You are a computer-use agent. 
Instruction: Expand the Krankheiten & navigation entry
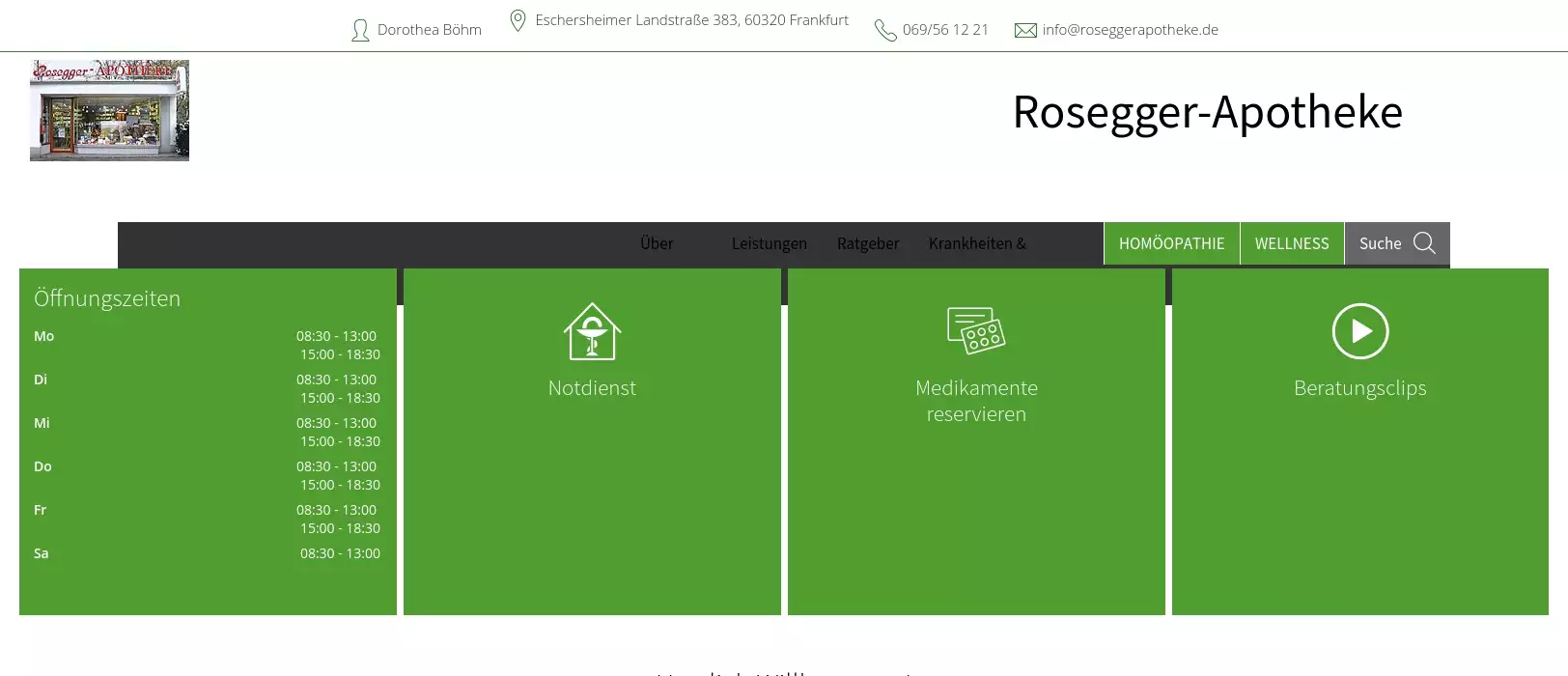pos(977,243)
